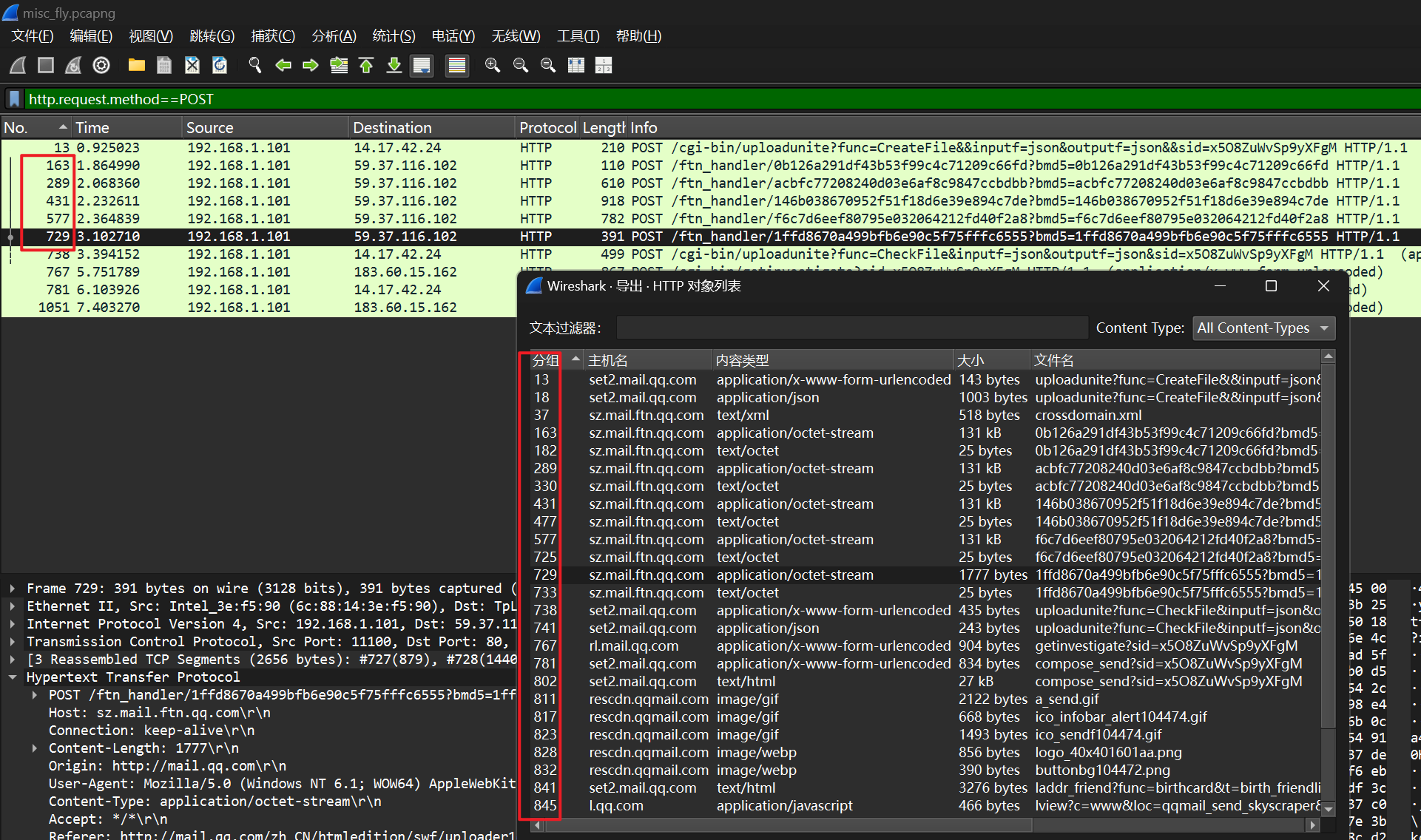Open the Content Type dropdown
The width and height of the screenshot is (1421, 840).
1263,328
